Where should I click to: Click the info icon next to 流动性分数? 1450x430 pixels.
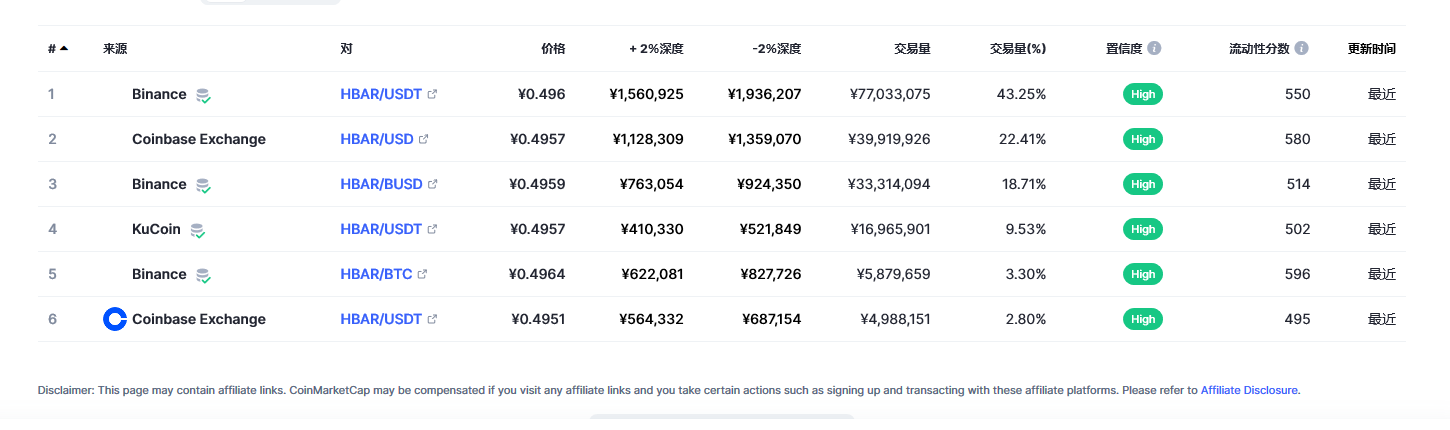pos(1301,48)
